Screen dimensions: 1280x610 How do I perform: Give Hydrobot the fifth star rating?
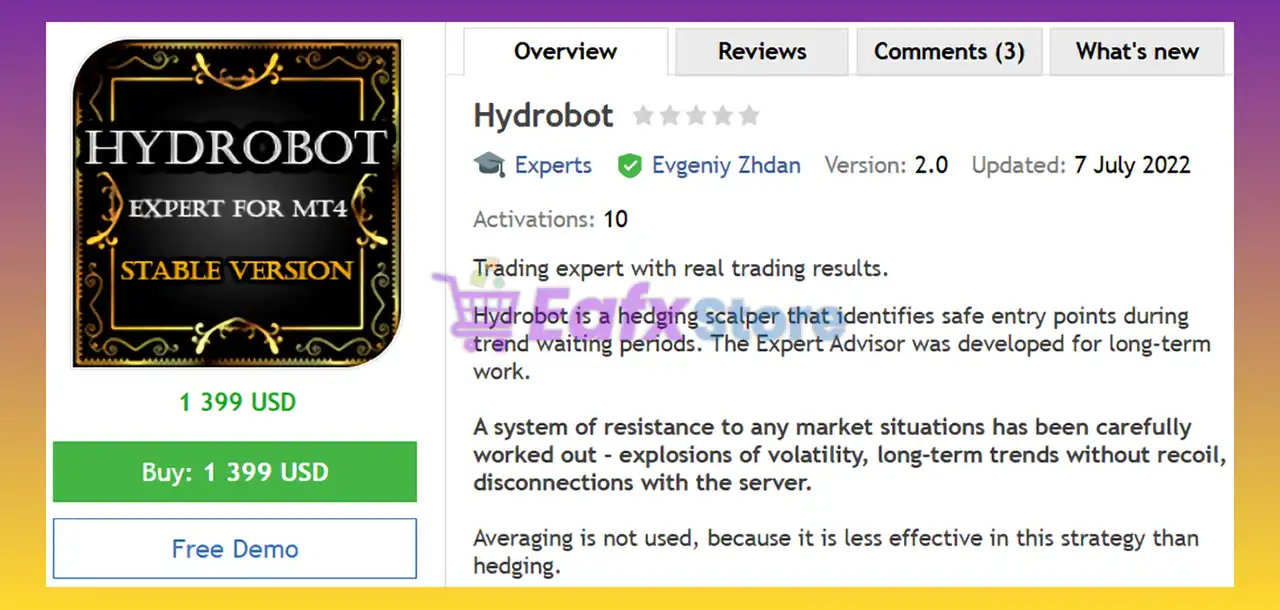pos(748,116)
